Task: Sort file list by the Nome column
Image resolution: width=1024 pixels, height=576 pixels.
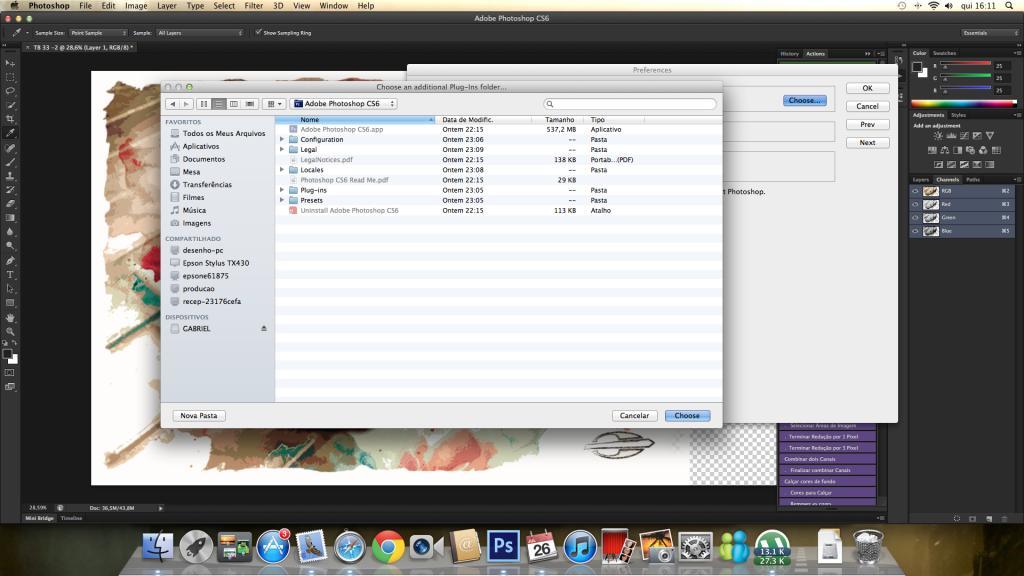Action: coord(355,120)
